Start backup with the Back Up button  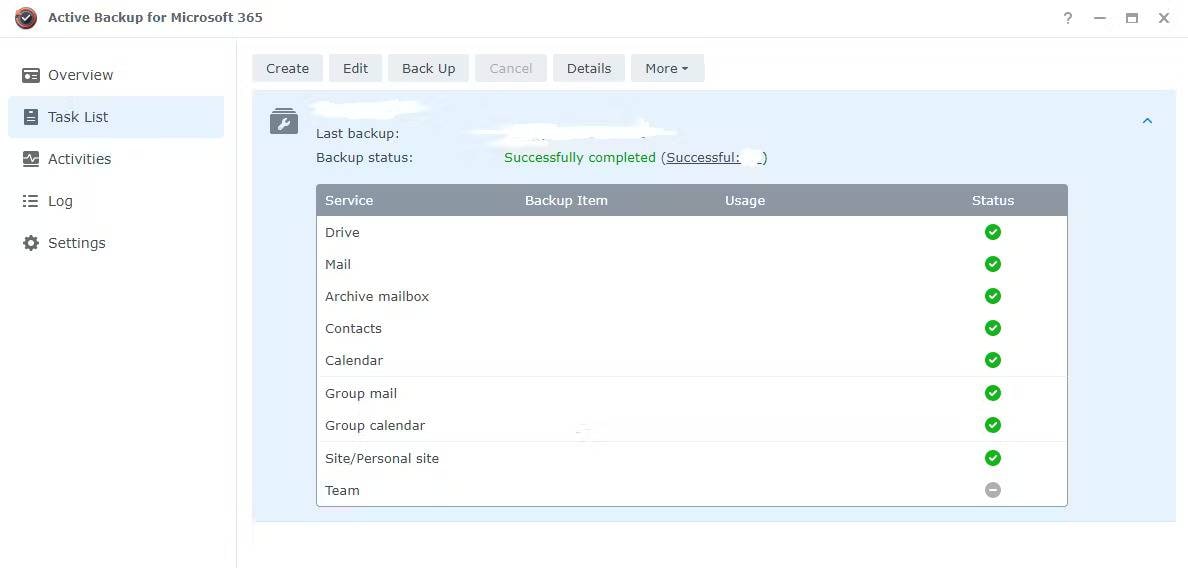click(428, 68)
